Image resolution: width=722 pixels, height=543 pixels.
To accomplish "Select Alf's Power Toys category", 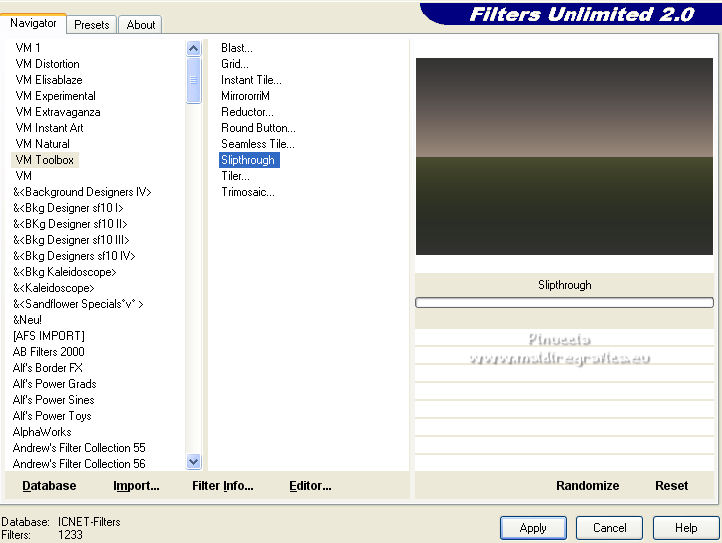I will pos(52,416).
